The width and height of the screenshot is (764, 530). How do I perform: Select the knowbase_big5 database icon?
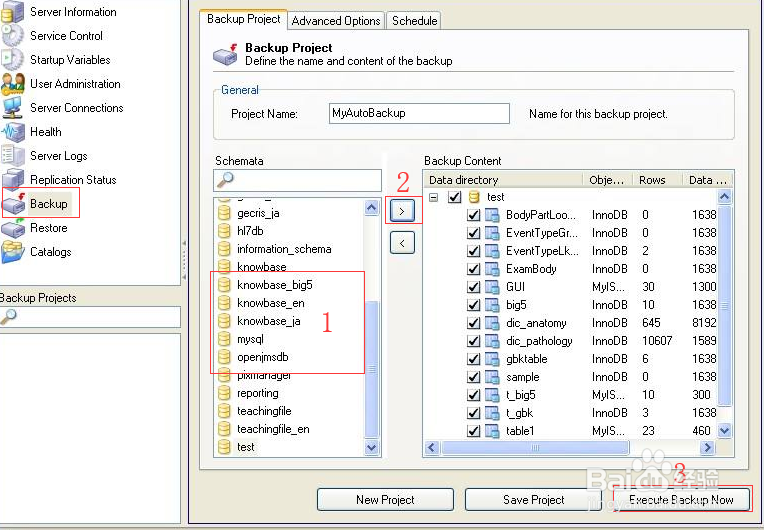pos(224,285)
